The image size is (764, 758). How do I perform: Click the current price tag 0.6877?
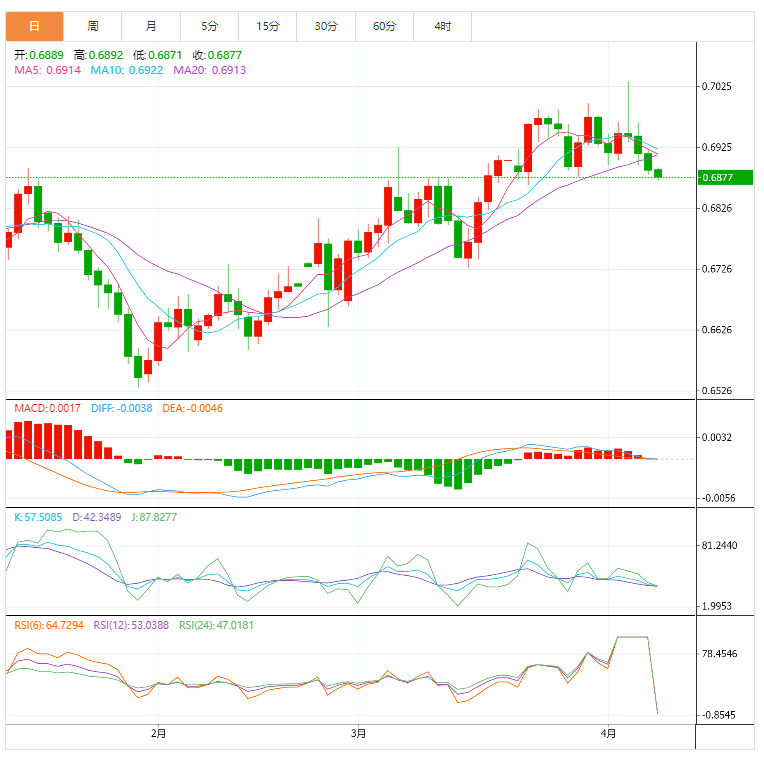(x=726, y=177)
